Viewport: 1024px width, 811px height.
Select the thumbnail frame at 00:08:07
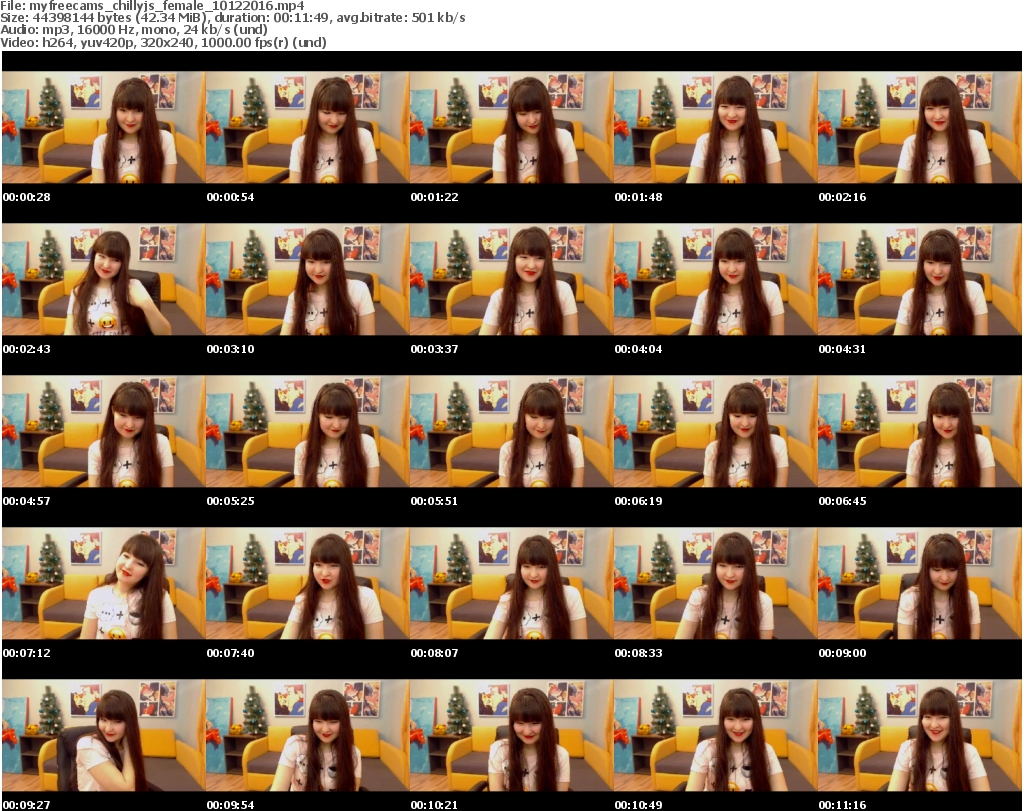[x=511, y=583]
